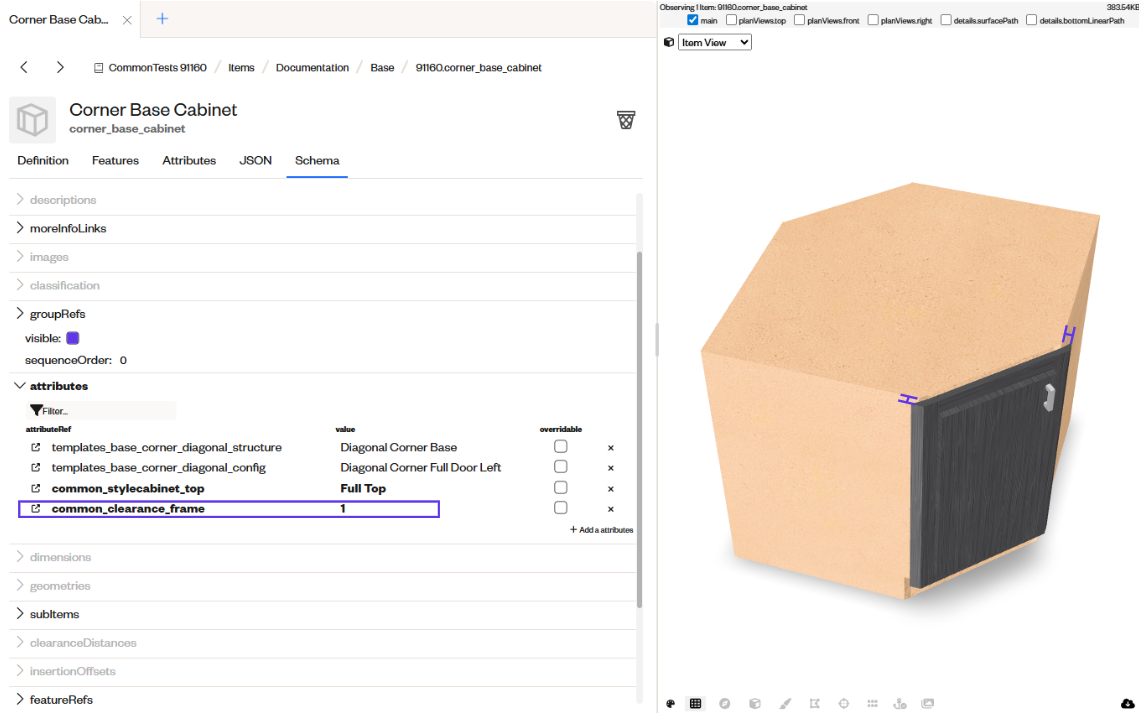Toggle overridable for templates_base_corner_diagonal_structure
Viewport: 1139px width, 713px height.
pos(561,447)
